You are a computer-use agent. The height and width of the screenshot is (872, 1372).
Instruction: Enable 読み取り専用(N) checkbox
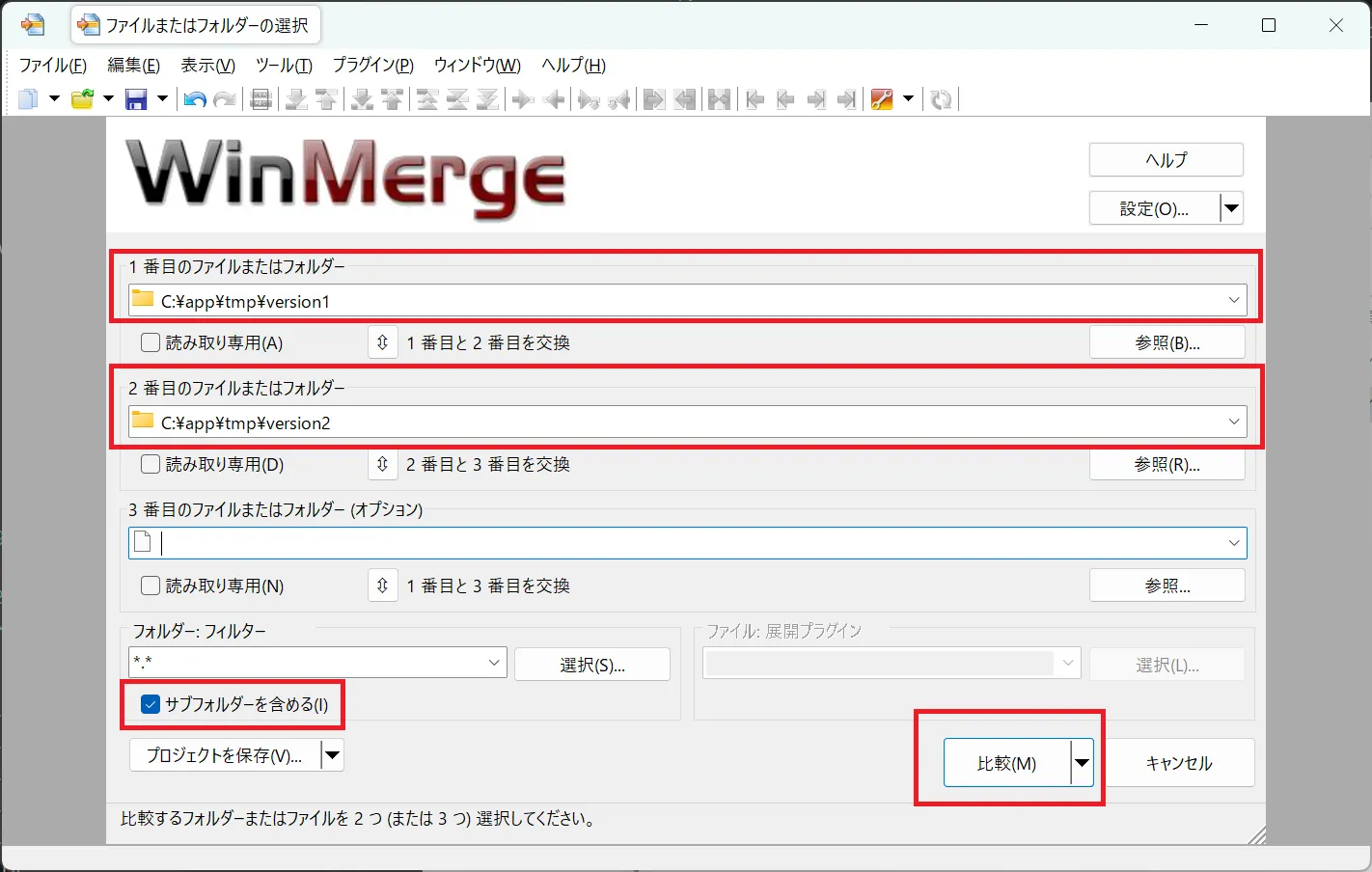[151, 586]
